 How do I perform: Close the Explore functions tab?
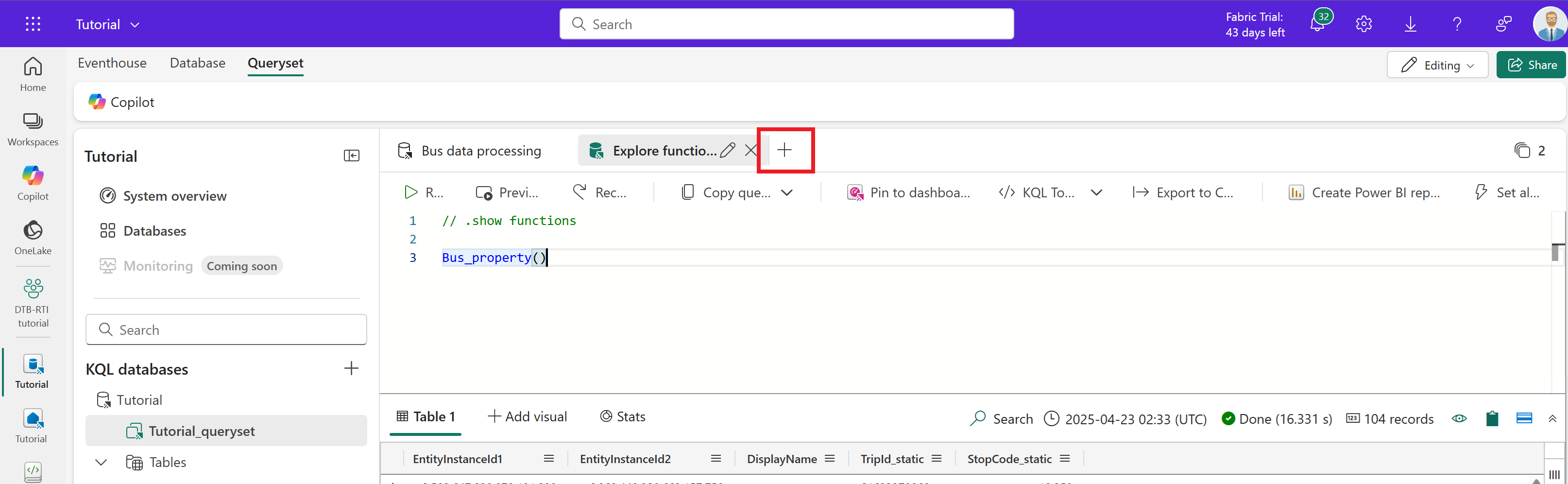[x=751, y=150]
